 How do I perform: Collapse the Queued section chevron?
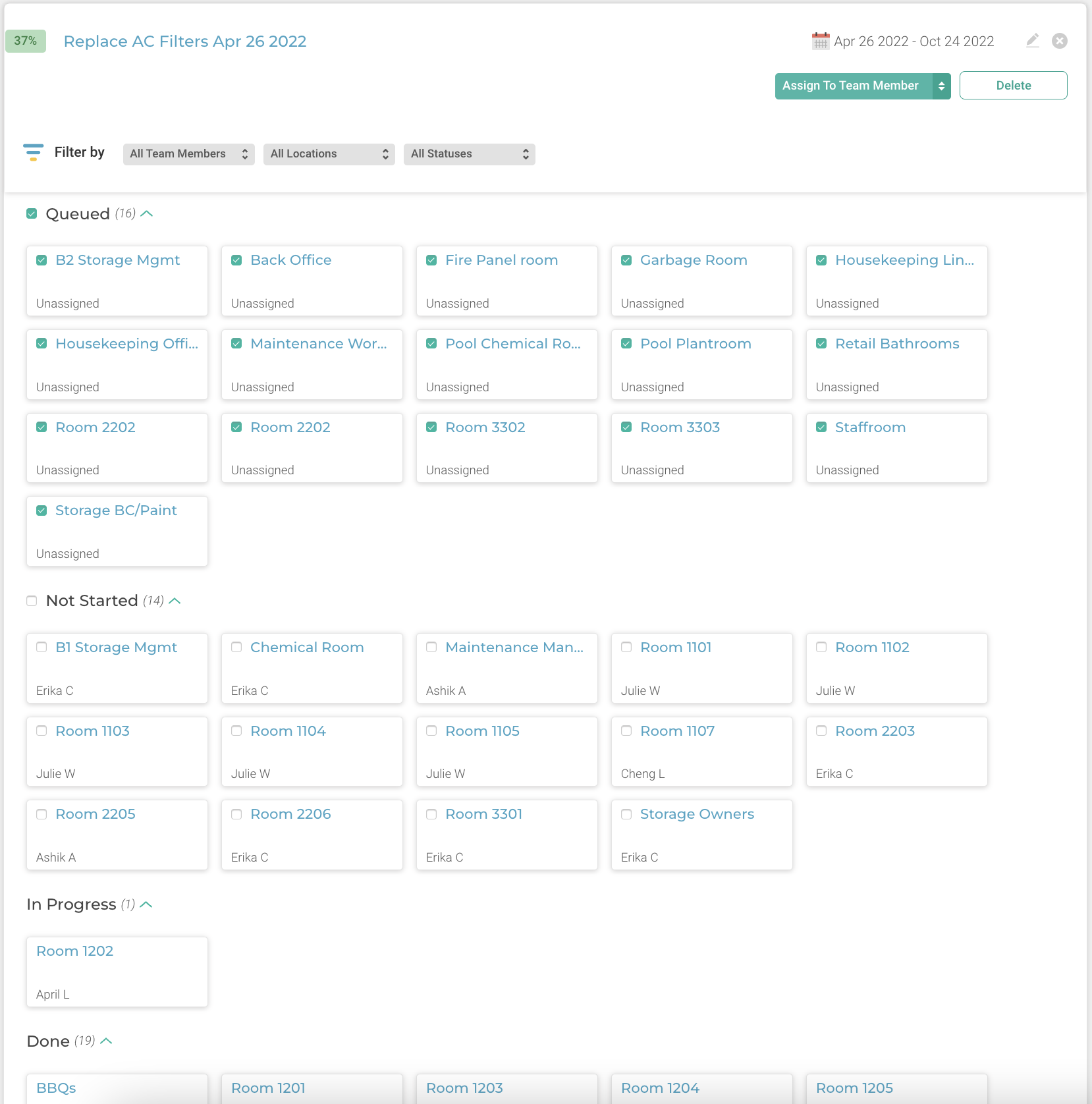point(147,213)
